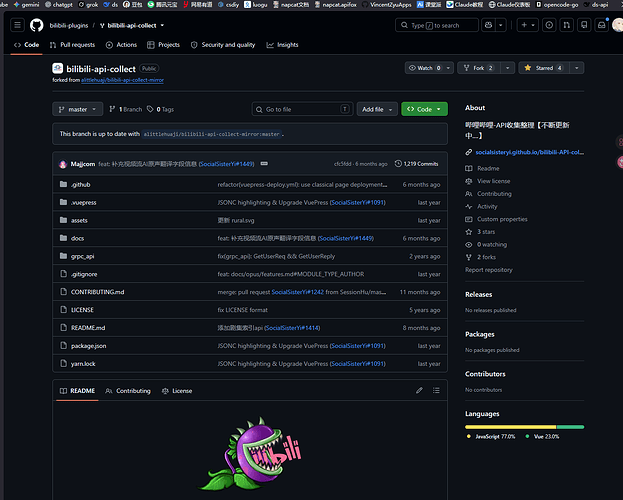Open the Add file dropdown
This screenshot has width=623, height=500.
coord(377,109)
